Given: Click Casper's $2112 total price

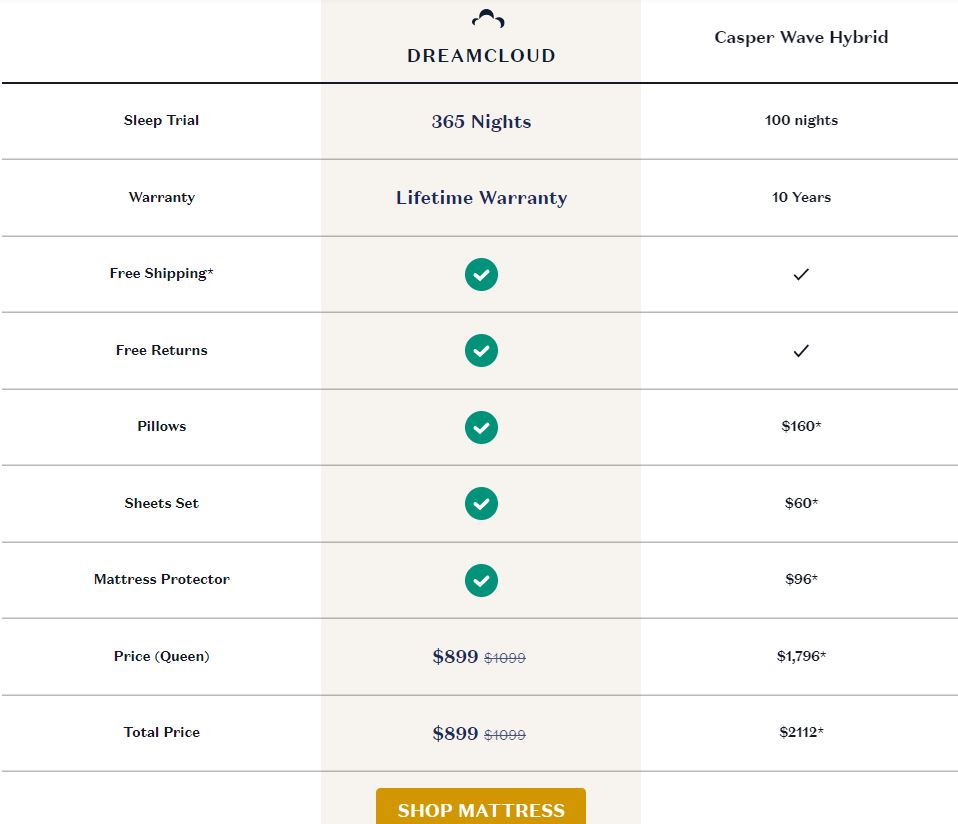Looking at the screenshot, I should tap(801, 732).
